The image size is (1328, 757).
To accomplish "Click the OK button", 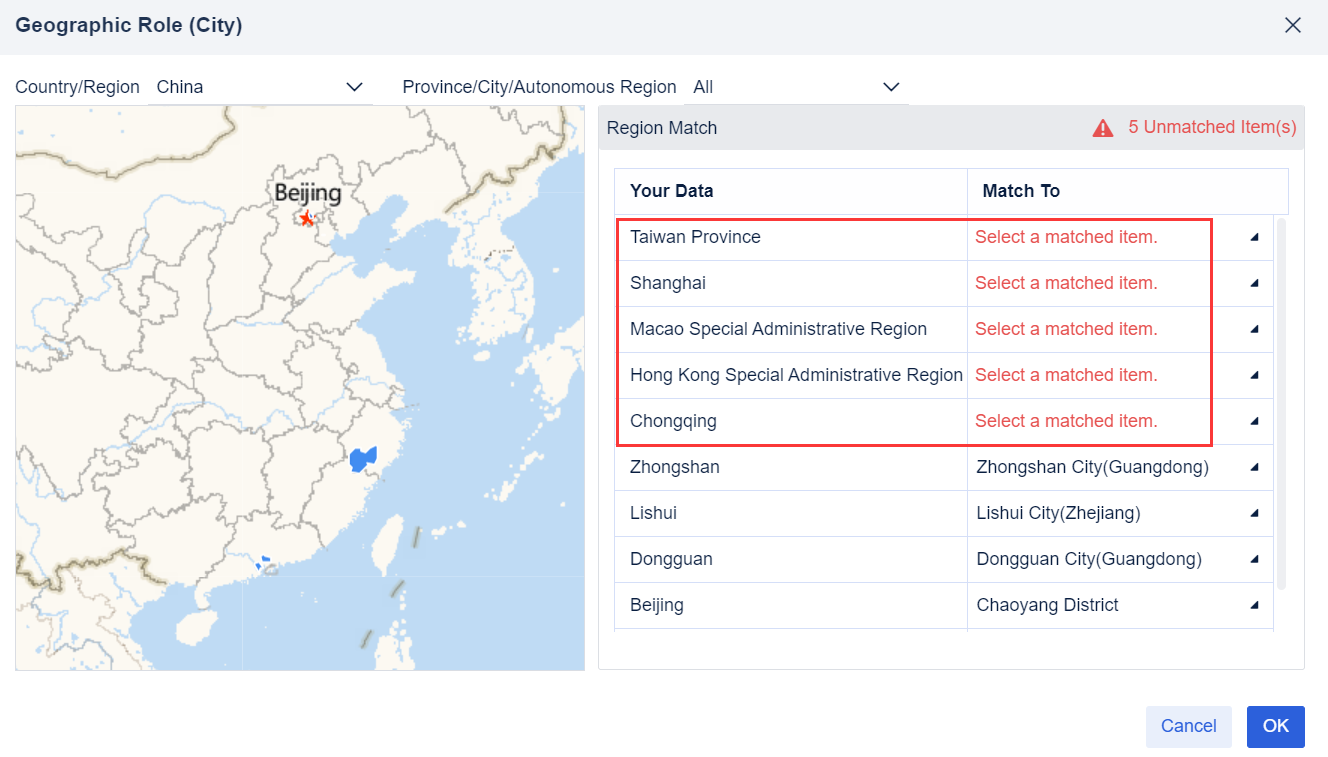I will click(1275, 726).
